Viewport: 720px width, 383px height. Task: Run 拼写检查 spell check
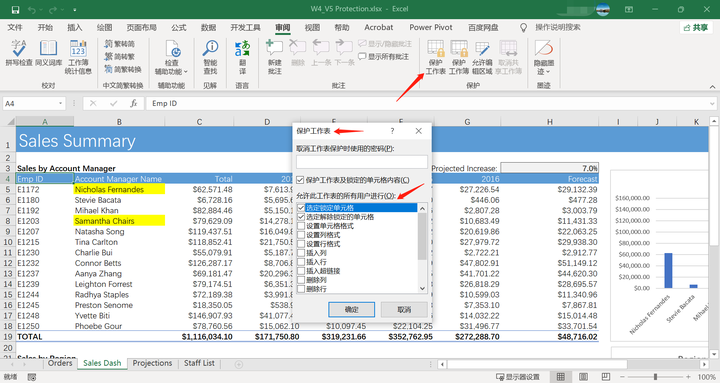pyautogui.click(x=19, y=53)
